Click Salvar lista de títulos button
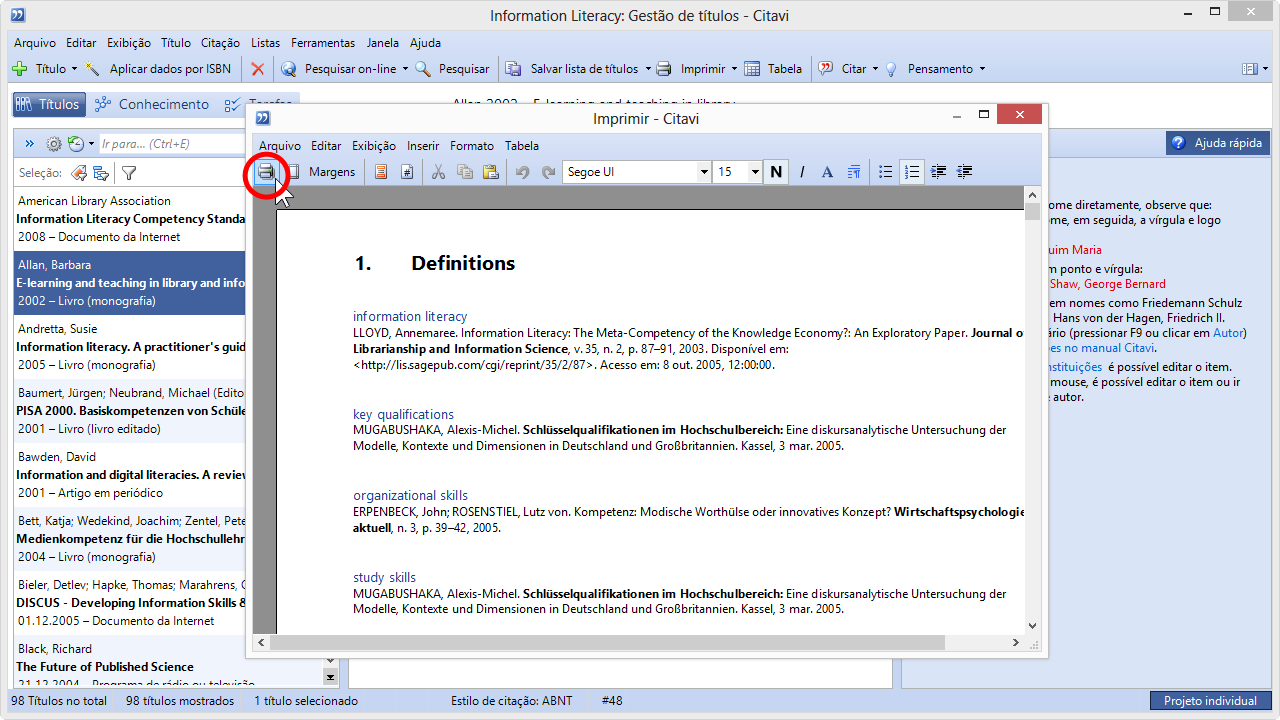 [x=573, y=69]
